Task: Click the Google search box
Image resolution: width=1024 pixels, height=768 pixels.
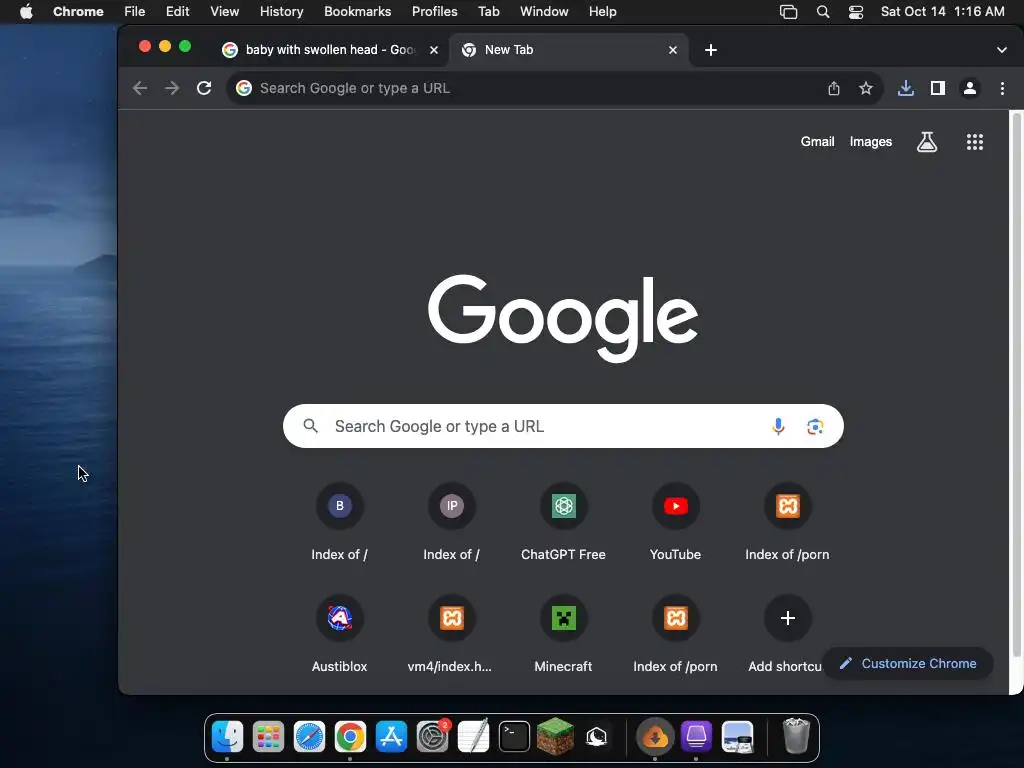Action: pos(563,426)
